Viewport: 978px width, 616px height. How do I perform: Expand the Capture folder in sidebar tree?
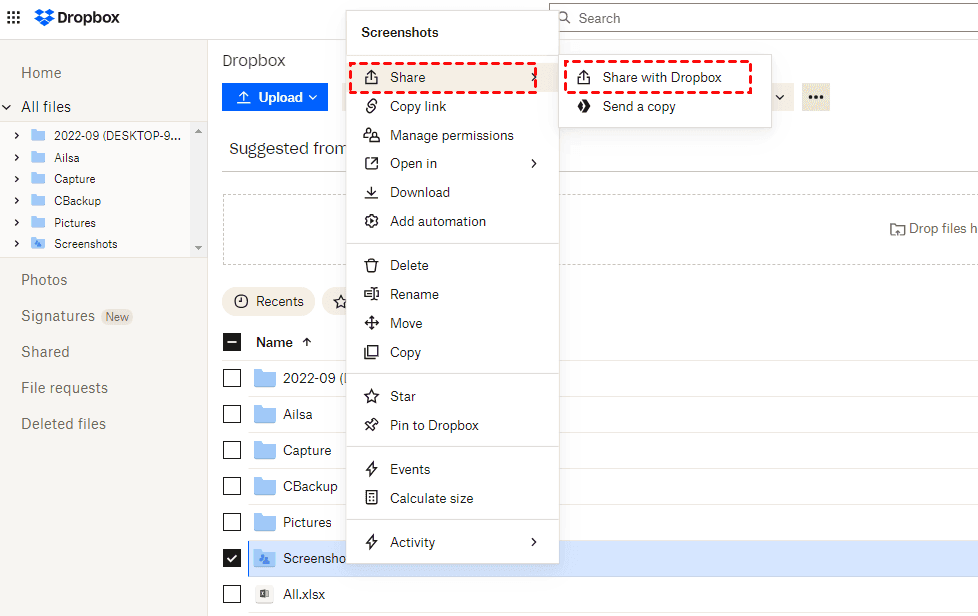click(x=17, y=179)
